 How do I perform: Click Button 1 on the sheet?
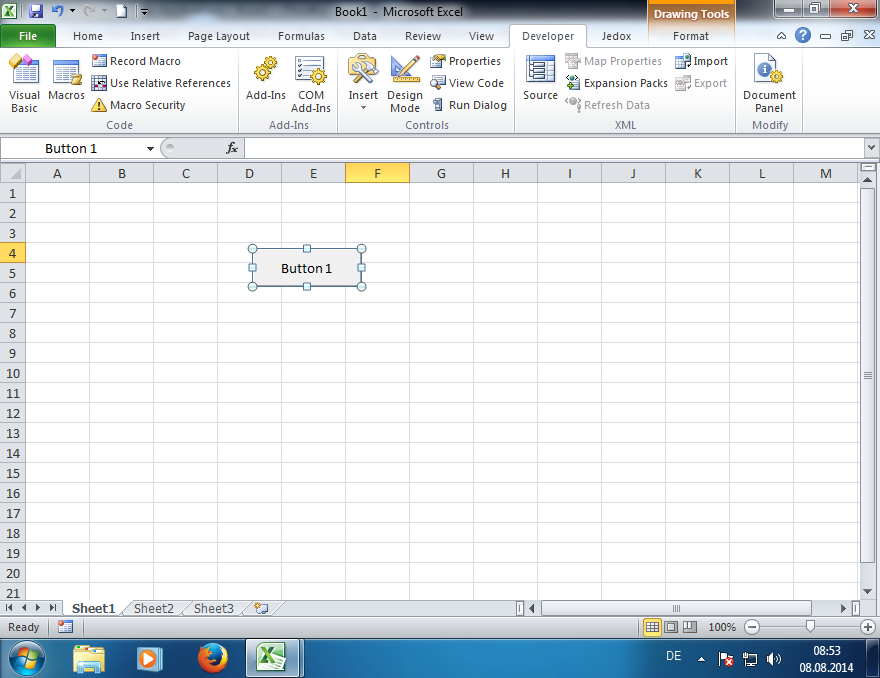coord(306,268)
